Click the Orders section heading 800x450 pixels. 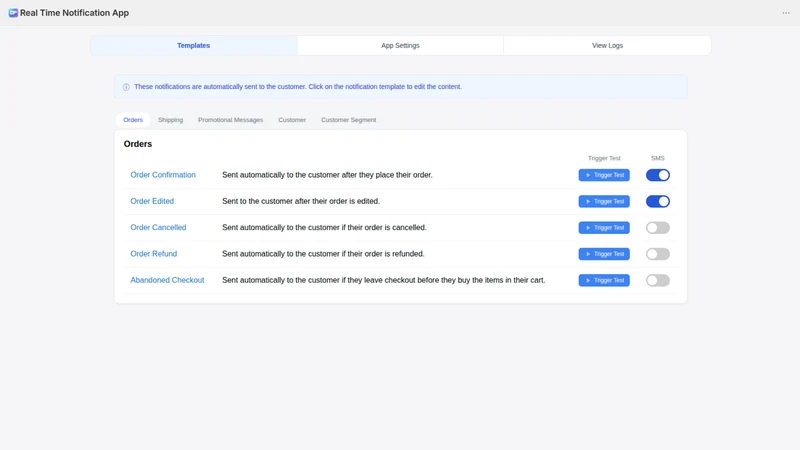(138, 144)
